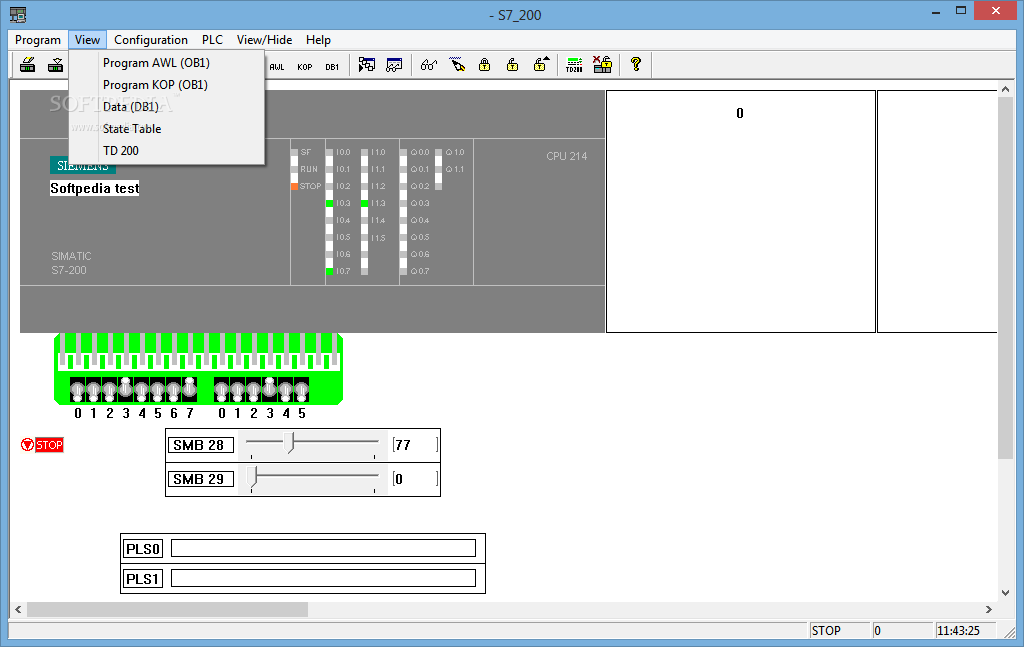
Task: Click the horizontal scrollbar thumb
Action: [167, 609]
